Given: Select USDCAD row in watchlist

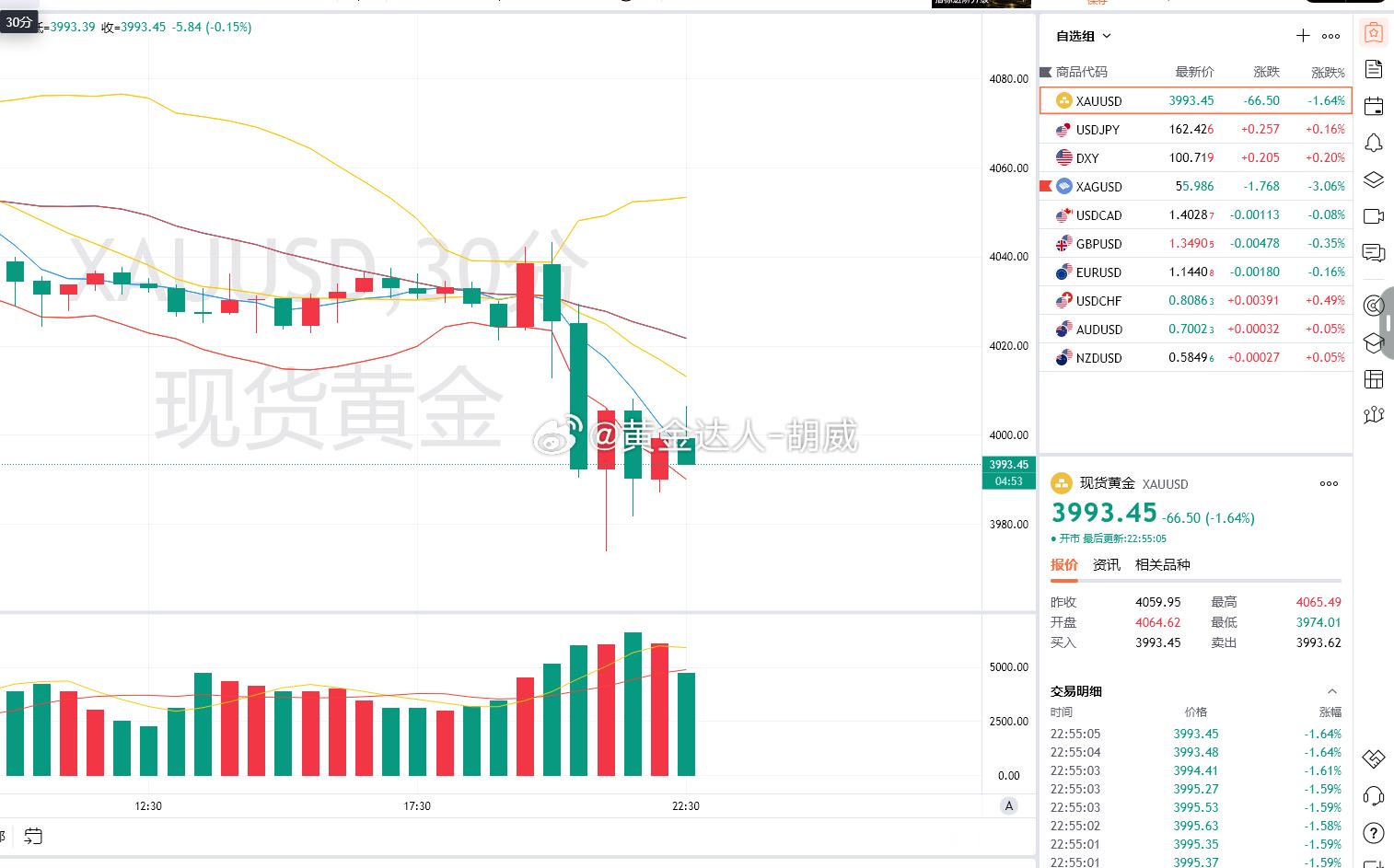Looking at the screenshot, I should (x=1195, y=215).
